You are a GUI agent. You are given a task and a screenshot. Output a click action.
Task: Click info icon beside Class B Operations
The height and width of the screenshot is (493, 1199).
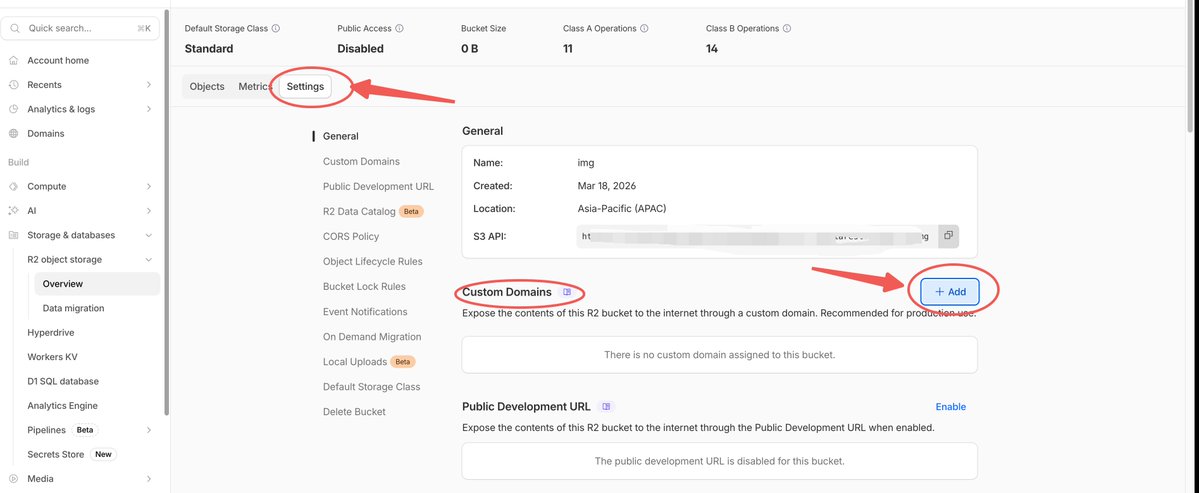(788, 29)
